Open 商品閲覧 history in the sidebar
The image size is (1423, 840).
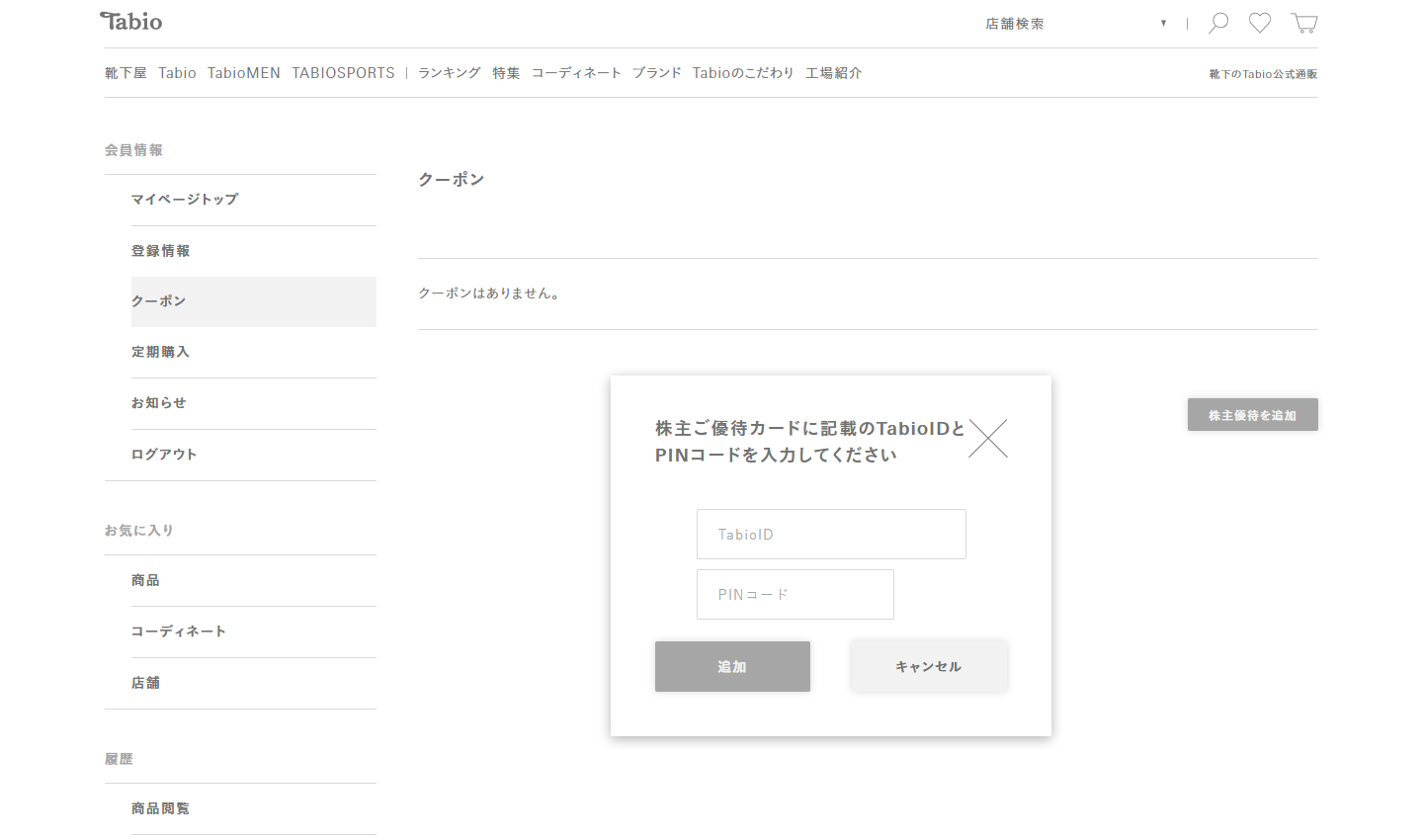tap(254, 808)
